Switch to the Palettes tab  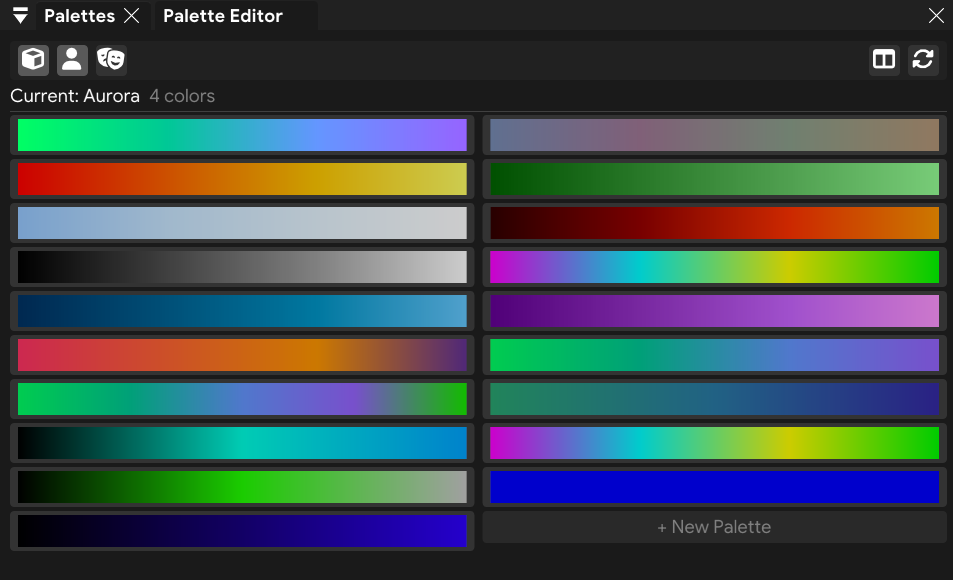(x=80, y=16)
